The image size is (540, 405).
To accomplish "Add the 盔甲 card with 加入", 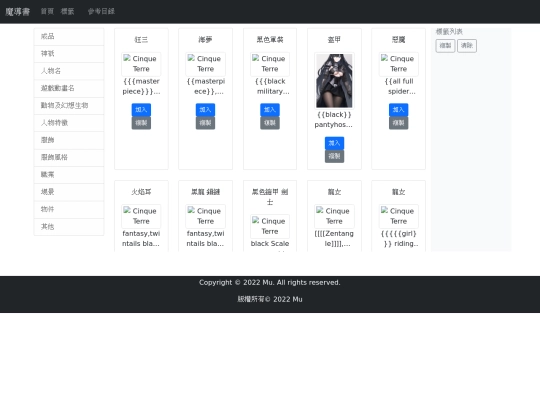I will tap(334, 143).
